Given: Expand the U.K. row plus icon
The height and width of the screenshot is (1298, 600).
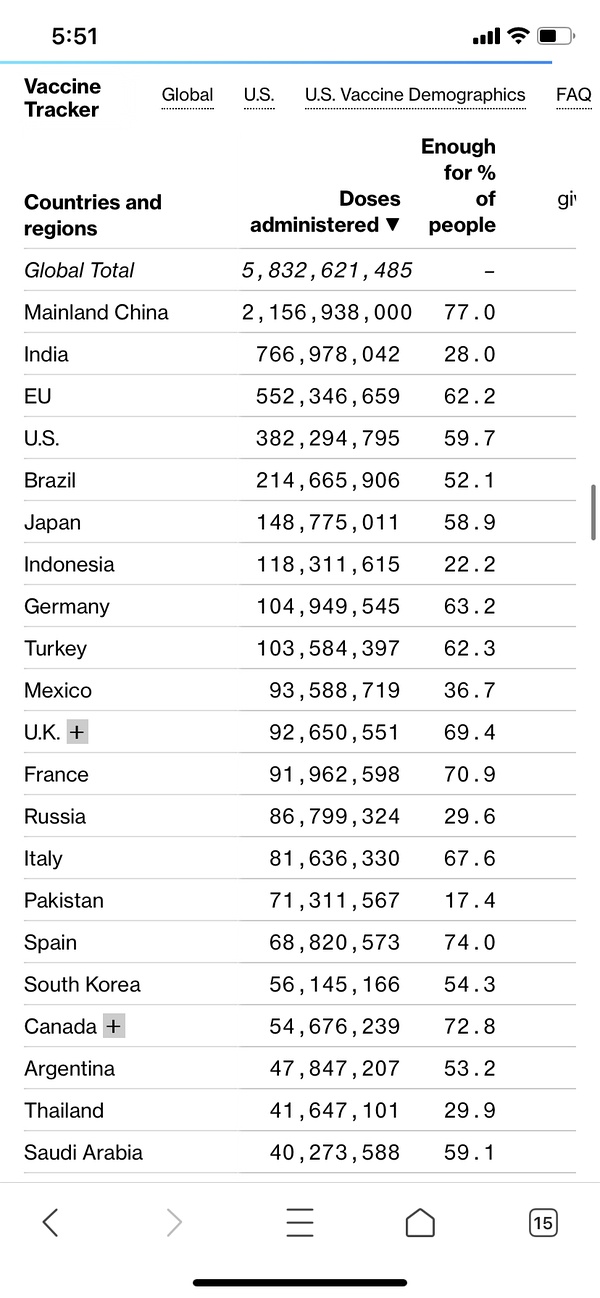Looking at the screenshot, I should [x=77, y=732].
